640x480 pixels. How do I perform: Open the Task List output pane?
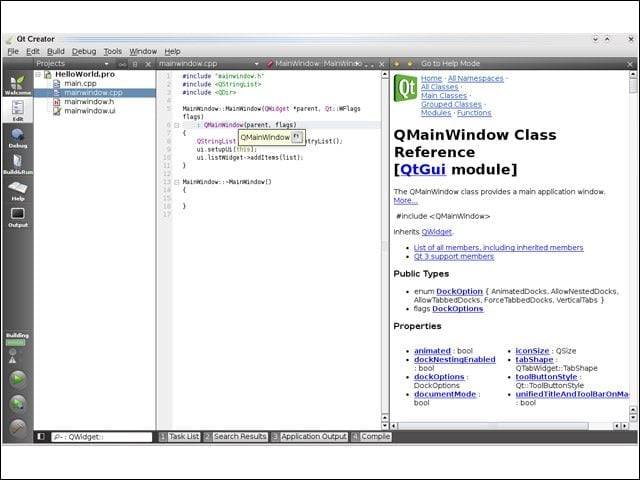pyautogui.click(x=180, y=437)
